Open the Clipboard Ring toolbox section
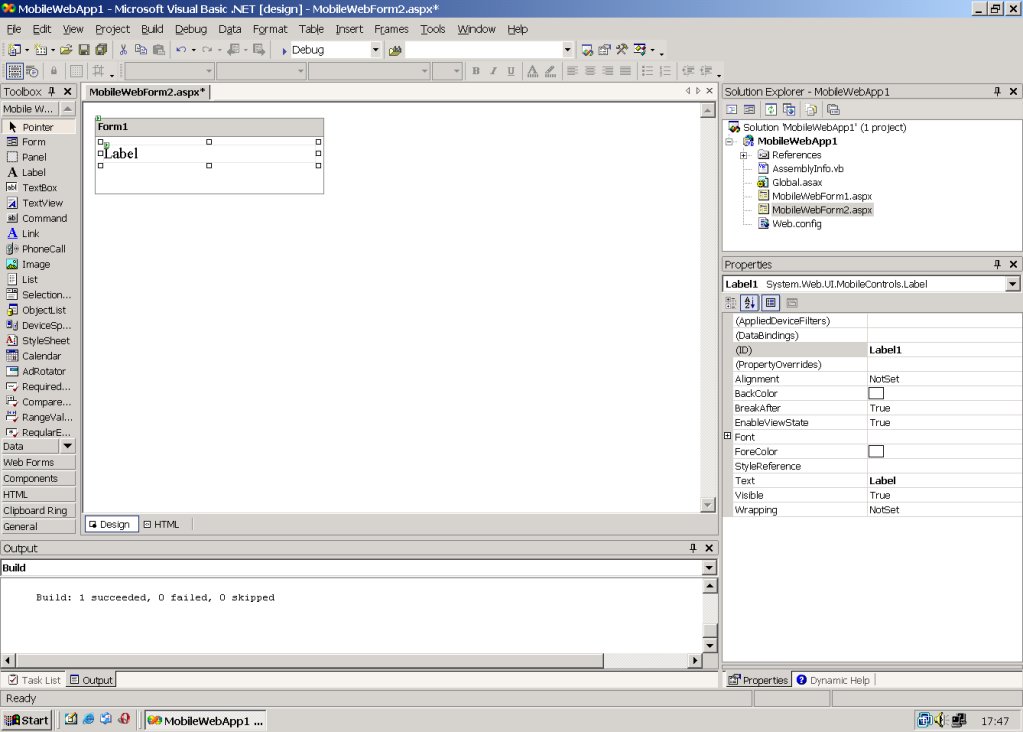Image resolution: width=1023 pixels, height=732 pixels. [38, 510]
